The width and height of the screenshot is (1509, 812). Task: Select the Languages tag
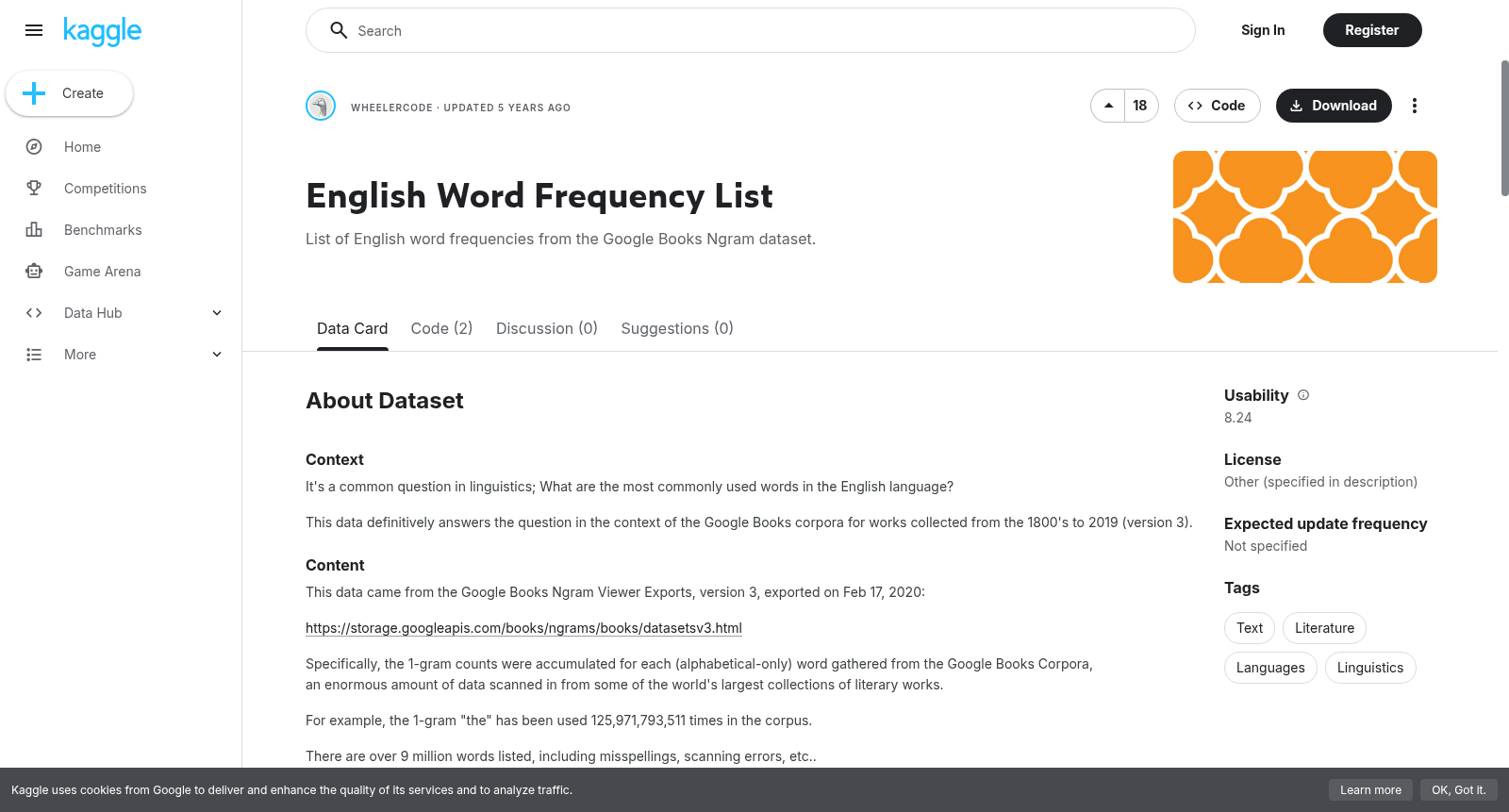[x=1270, y=668]
